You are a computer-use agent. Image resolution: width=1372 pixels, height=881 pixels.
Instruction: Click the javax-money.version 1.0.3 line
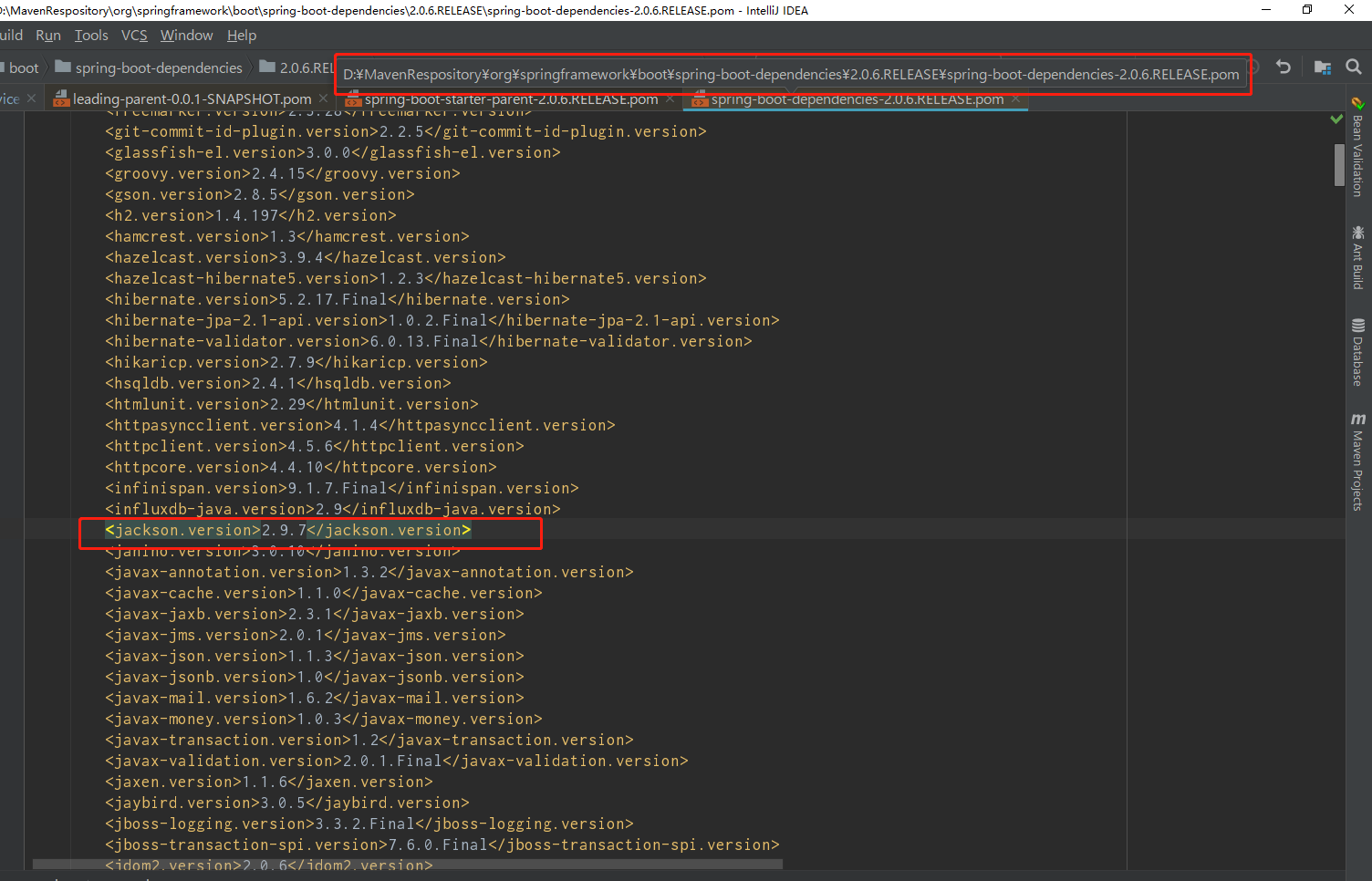coord(324,719)
